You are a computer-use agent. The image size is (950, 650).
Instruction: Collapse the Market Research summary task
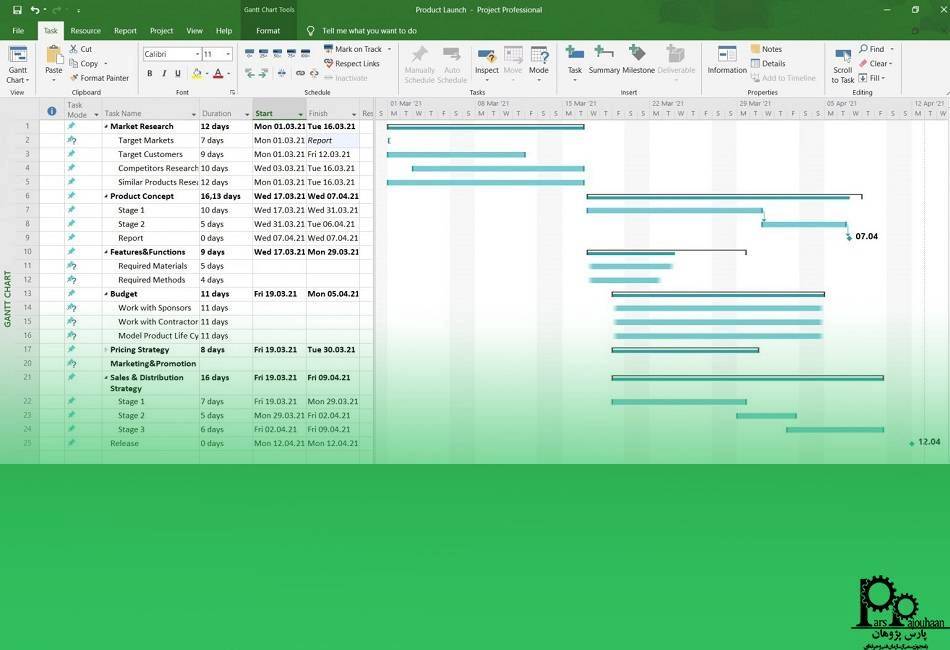click(x=106, y=127)
